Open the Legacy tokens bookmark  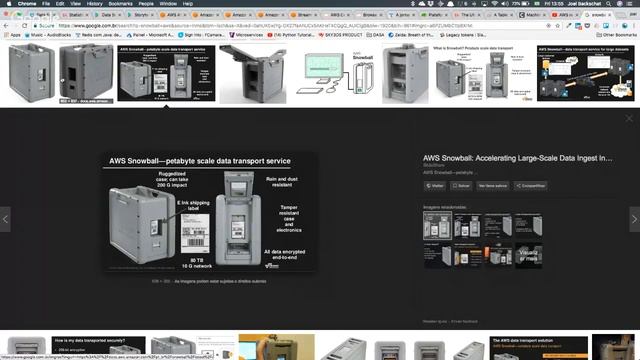pos(462,35)
